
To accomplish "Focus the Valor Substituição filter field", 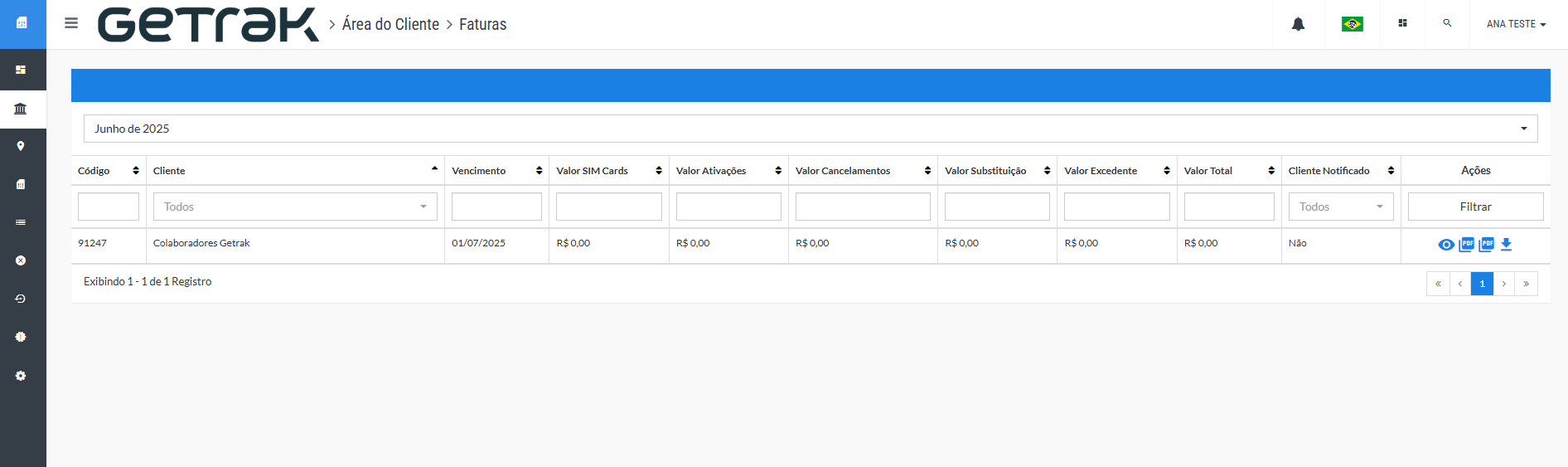I will pos(997,207).
